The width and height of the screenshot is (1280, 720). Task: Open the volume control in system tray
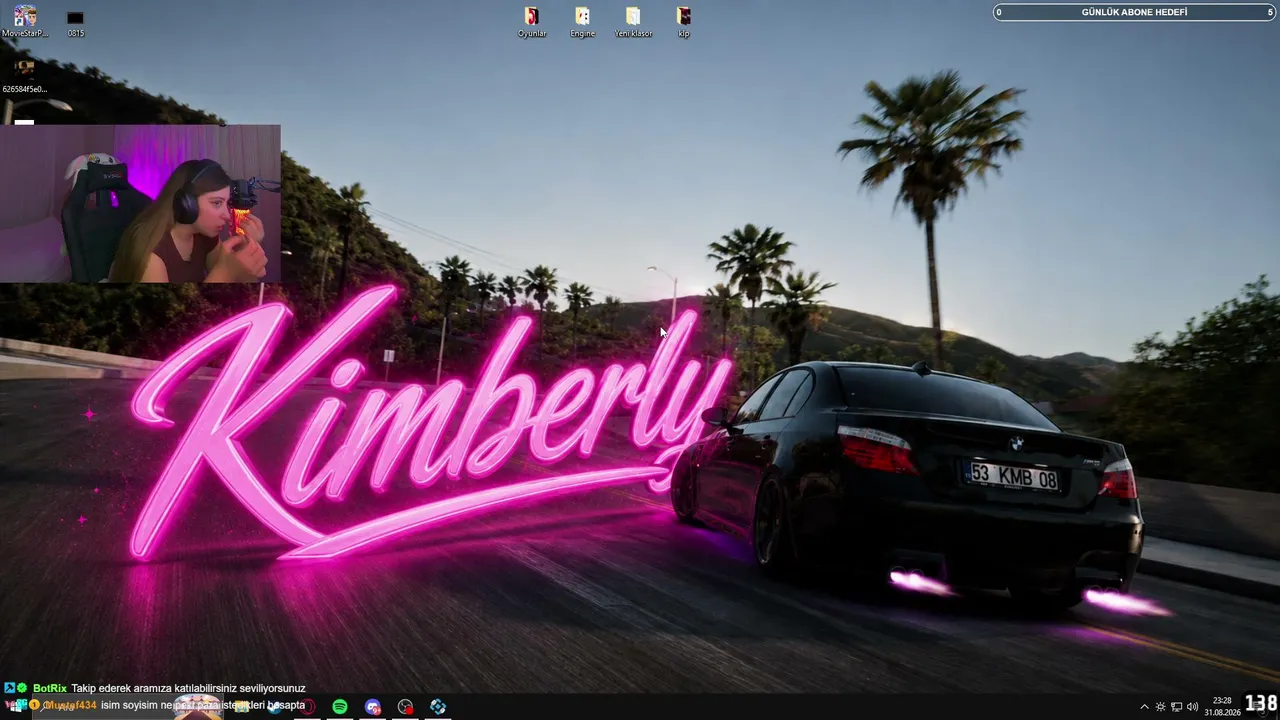click(x=1192, y=707)
